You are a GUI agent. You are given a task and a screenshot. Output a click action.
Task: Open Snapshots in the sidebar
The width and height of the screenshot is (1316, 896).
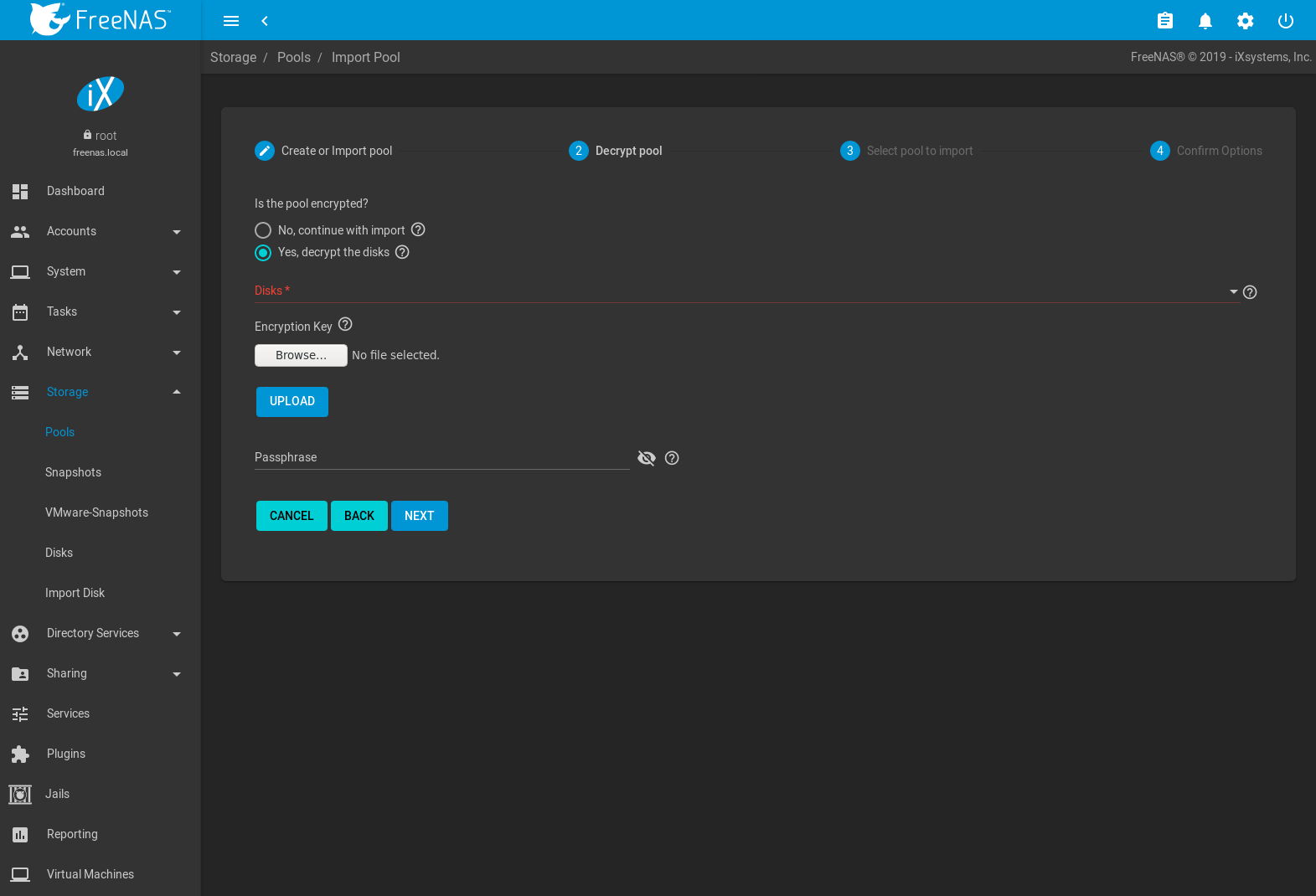click(x=73, y=472)
